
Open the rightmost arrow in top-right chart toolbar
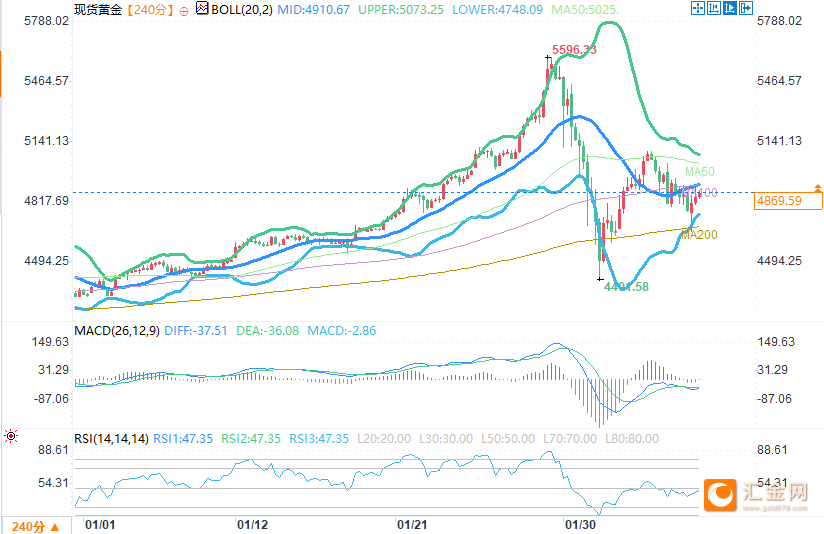745,9
